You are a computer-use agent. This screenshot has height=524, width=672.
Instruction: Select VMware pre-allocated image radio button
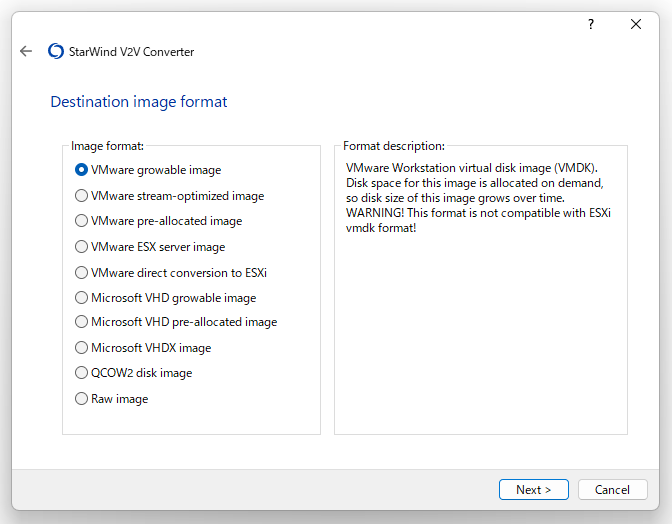[x=159, y=221]
